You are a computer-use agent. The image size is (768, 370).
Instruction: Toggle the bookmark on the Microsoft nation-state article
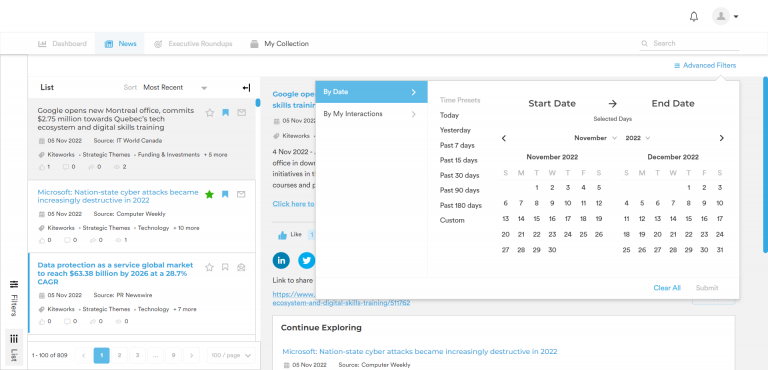click(225, 194)
